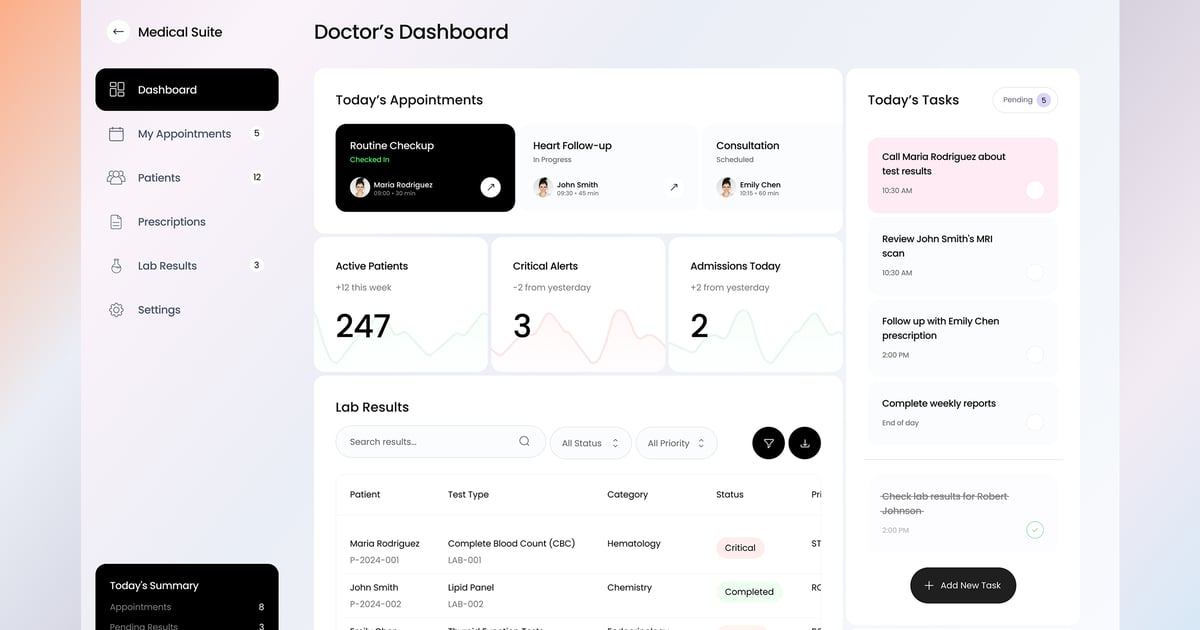Open the All Priority dropdown

676,443
